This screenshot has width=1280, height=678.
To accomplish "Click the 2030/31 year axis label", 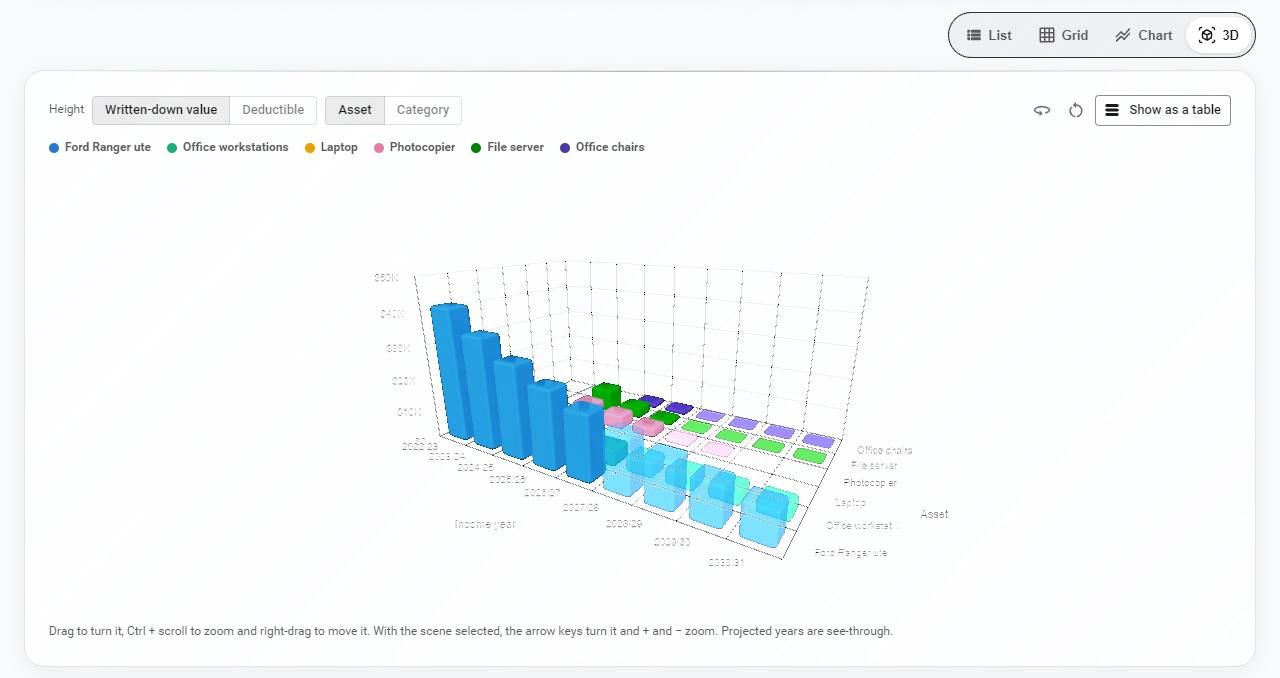I will point(726,562).
